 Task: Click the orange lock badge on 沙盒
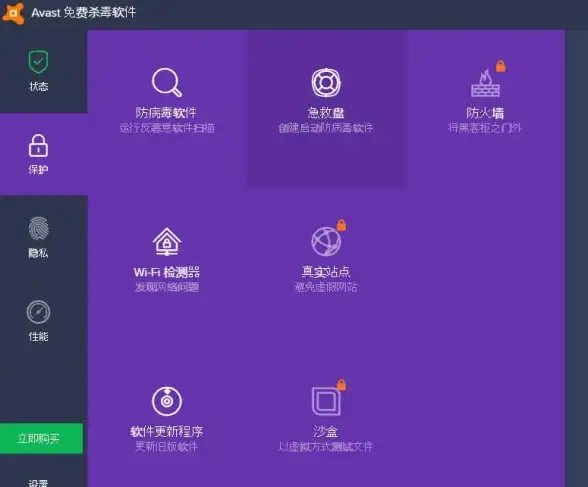click(341, 385)
